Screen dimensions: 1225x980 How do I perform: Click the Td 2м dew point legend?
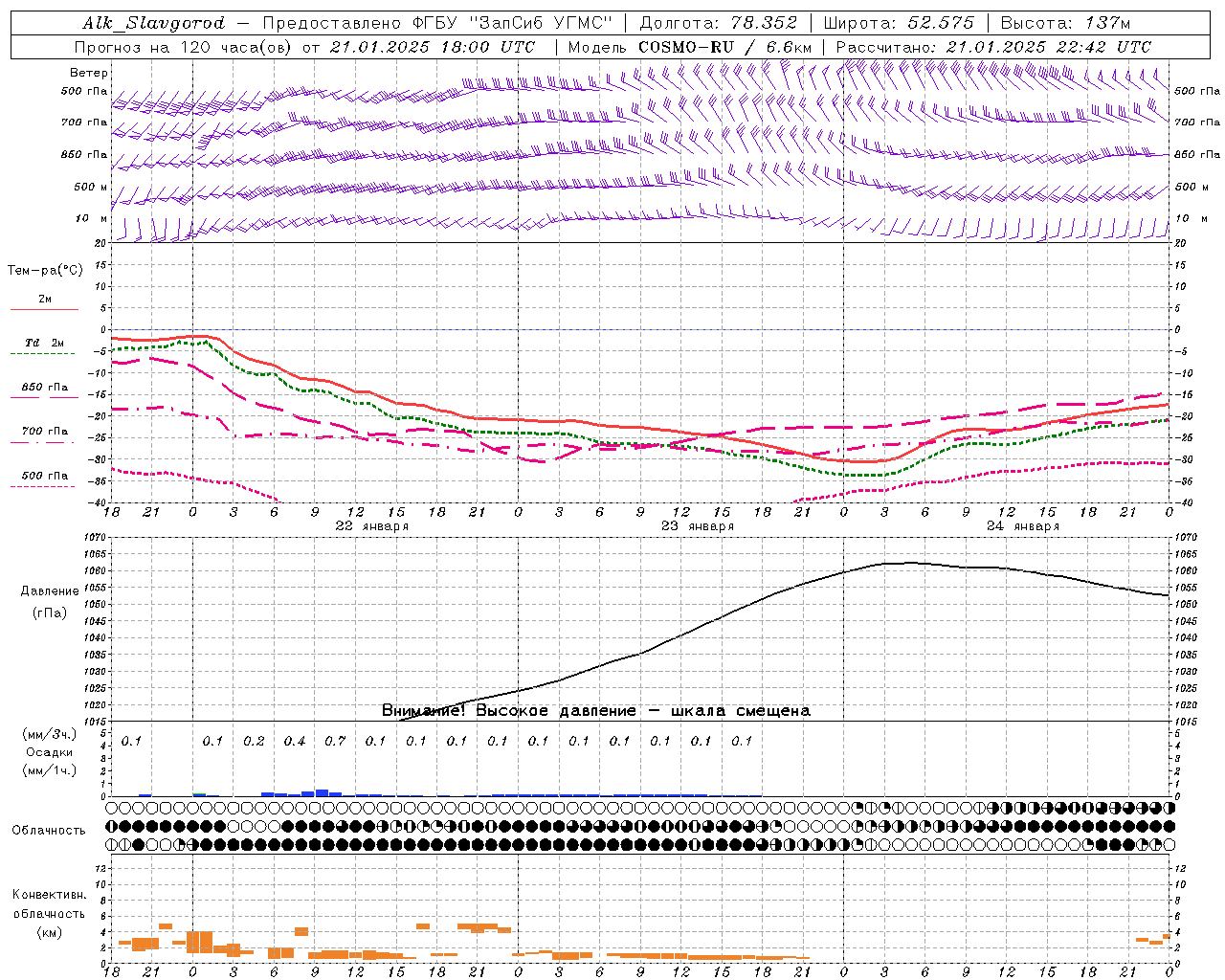click(x=44, y=346)
